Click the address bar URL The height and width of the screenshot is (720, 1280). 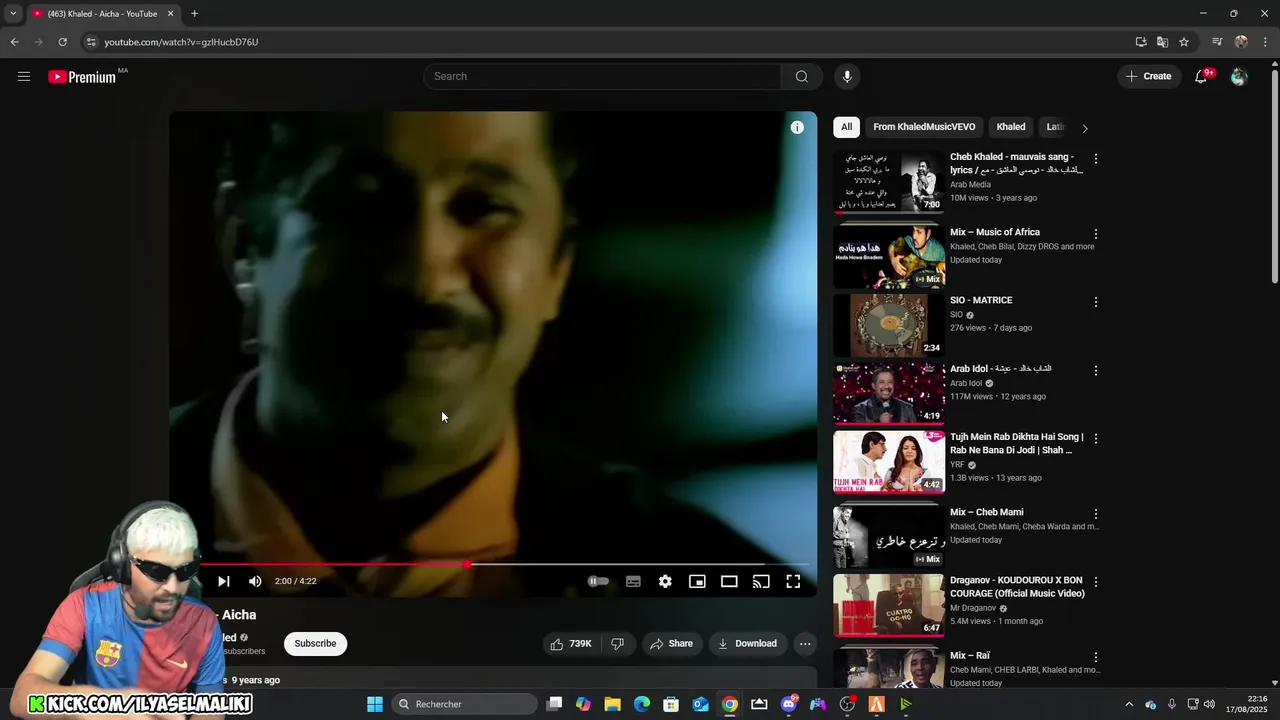pyautogui.click(x=181, y=42)
